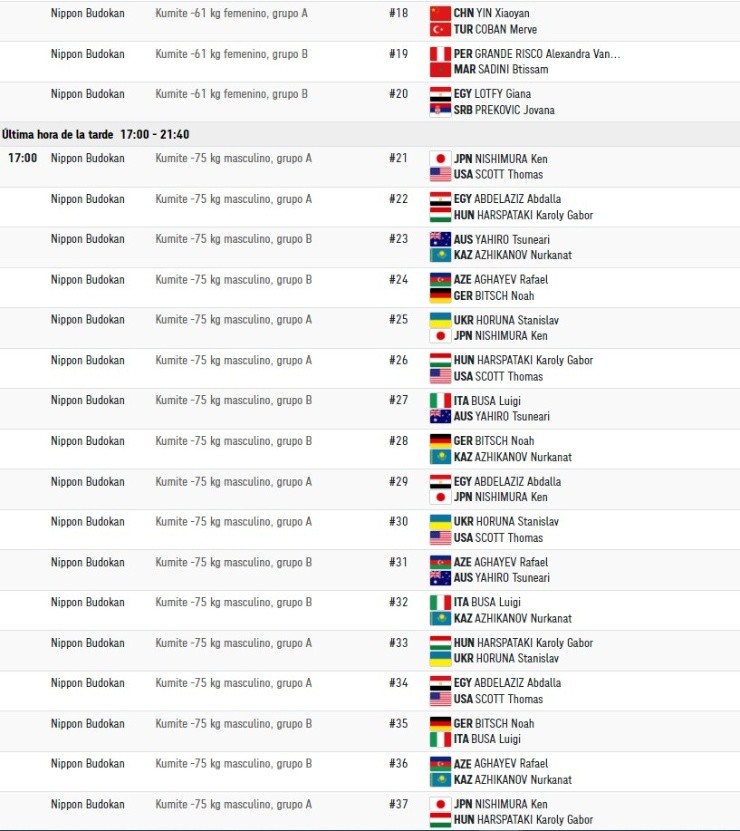Screen dimensions: 740x831
Task: Open match number #37
Action: 398,804
